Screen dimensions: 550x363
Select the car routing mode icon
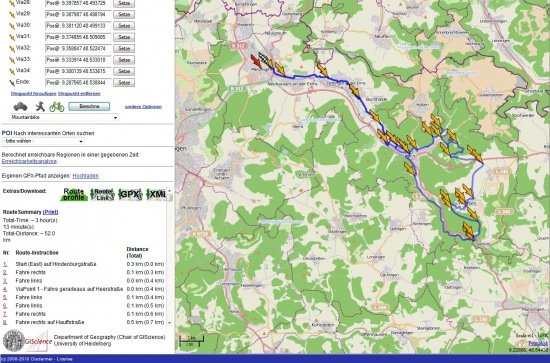click(20, 106)
